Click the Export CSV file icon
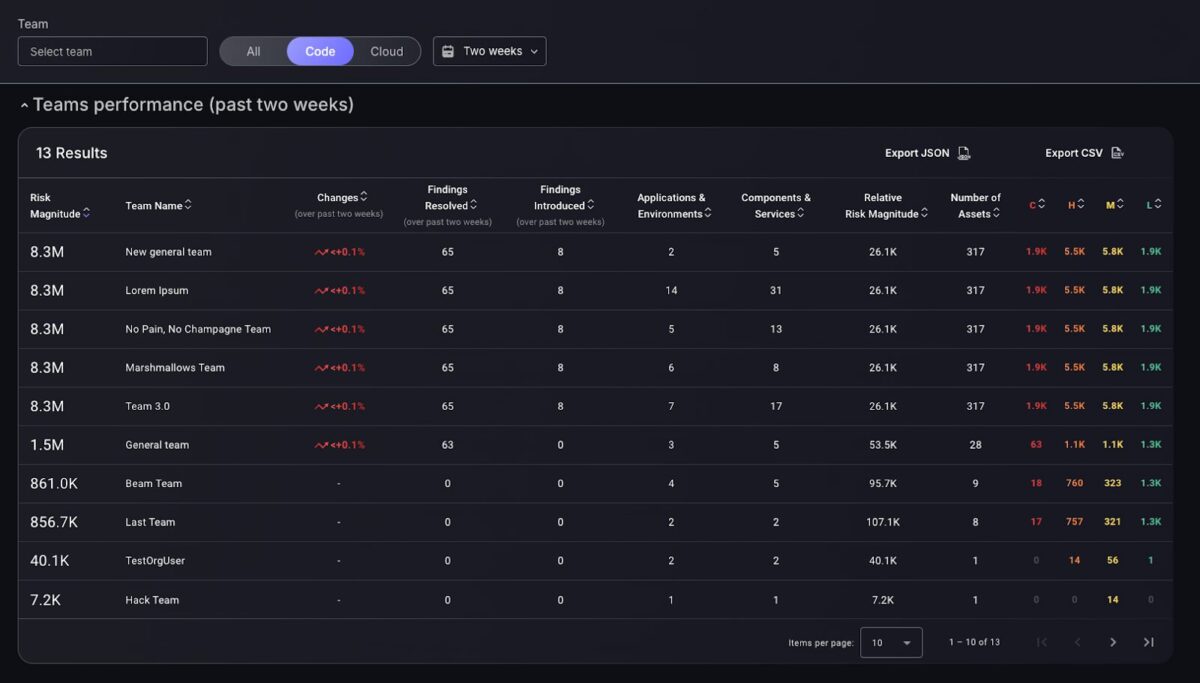Viewport: 1200px width, 683px height. [x=1118, y=153]
